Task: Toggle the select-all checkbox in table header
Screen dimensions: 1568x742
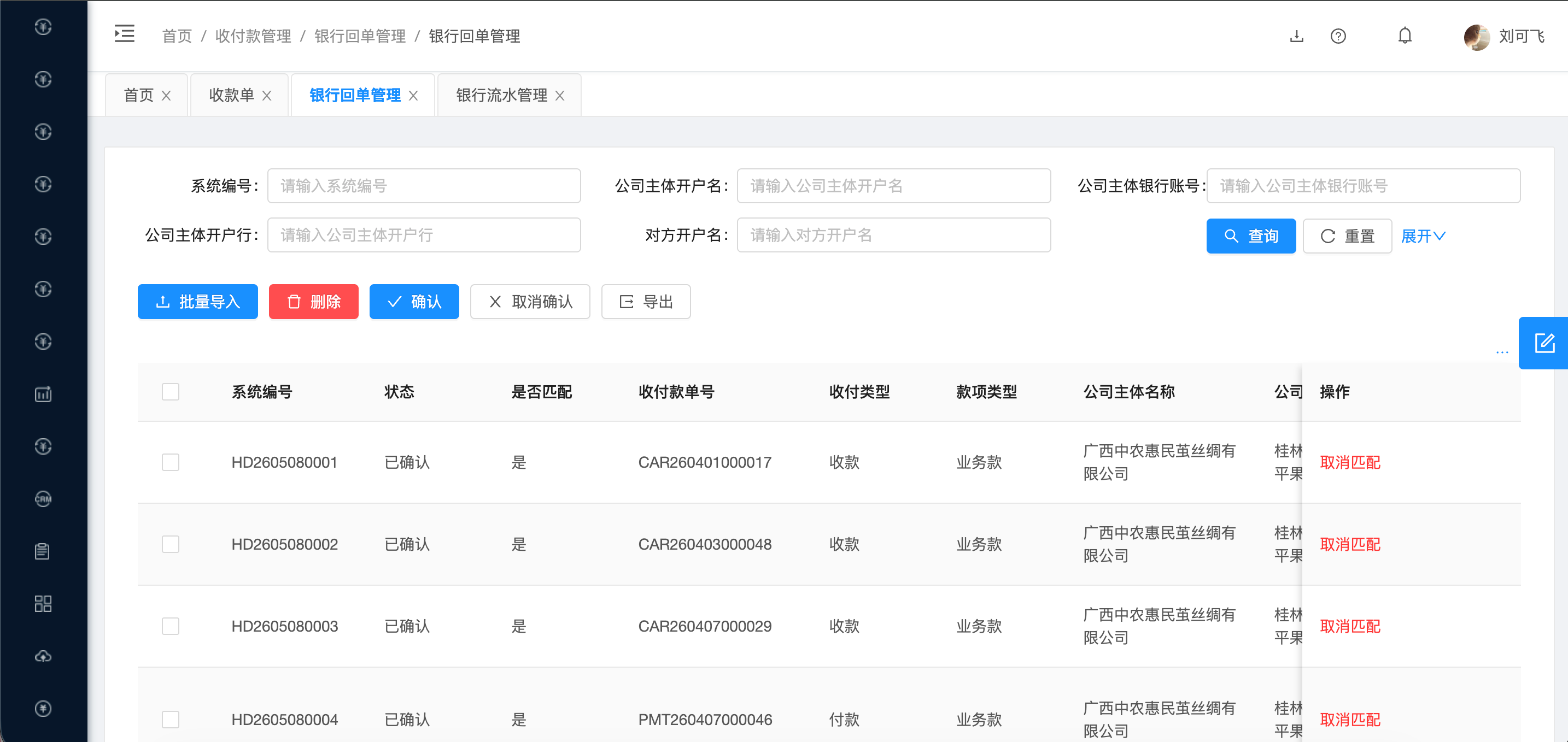Action: coord(171,392)
